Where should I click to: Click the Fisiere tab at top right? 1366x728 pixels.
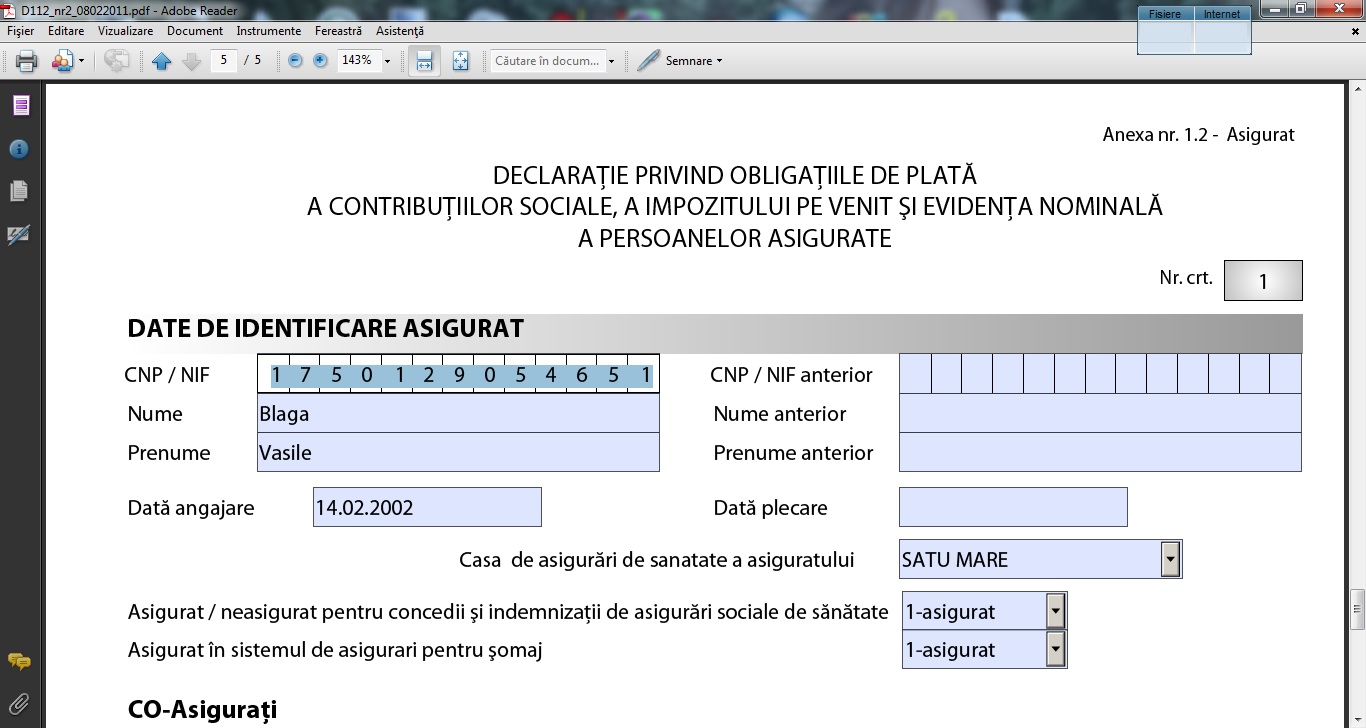1166,14
